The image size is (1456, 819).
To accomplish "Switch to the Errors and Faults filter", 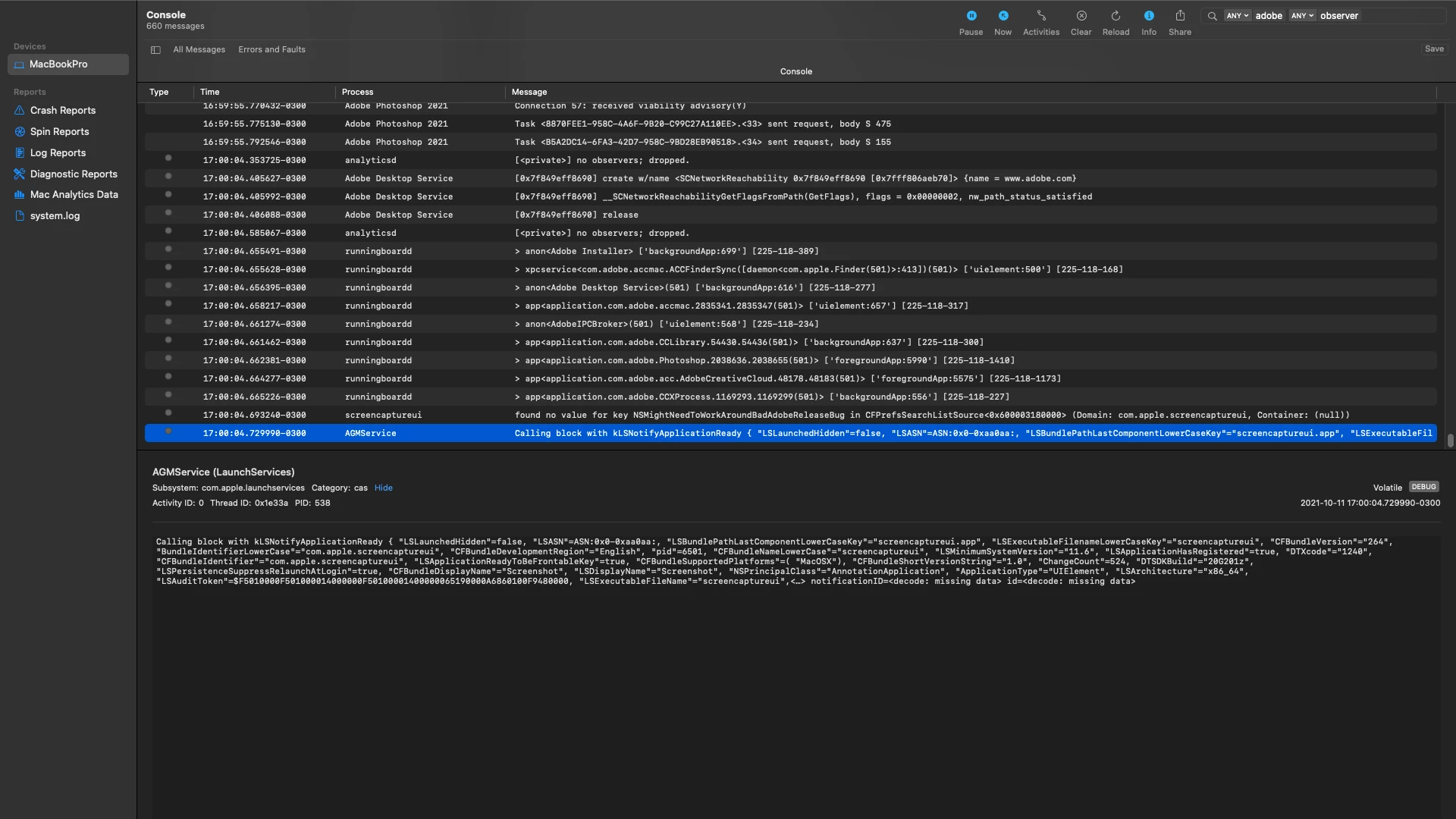I will coord(271,50).
